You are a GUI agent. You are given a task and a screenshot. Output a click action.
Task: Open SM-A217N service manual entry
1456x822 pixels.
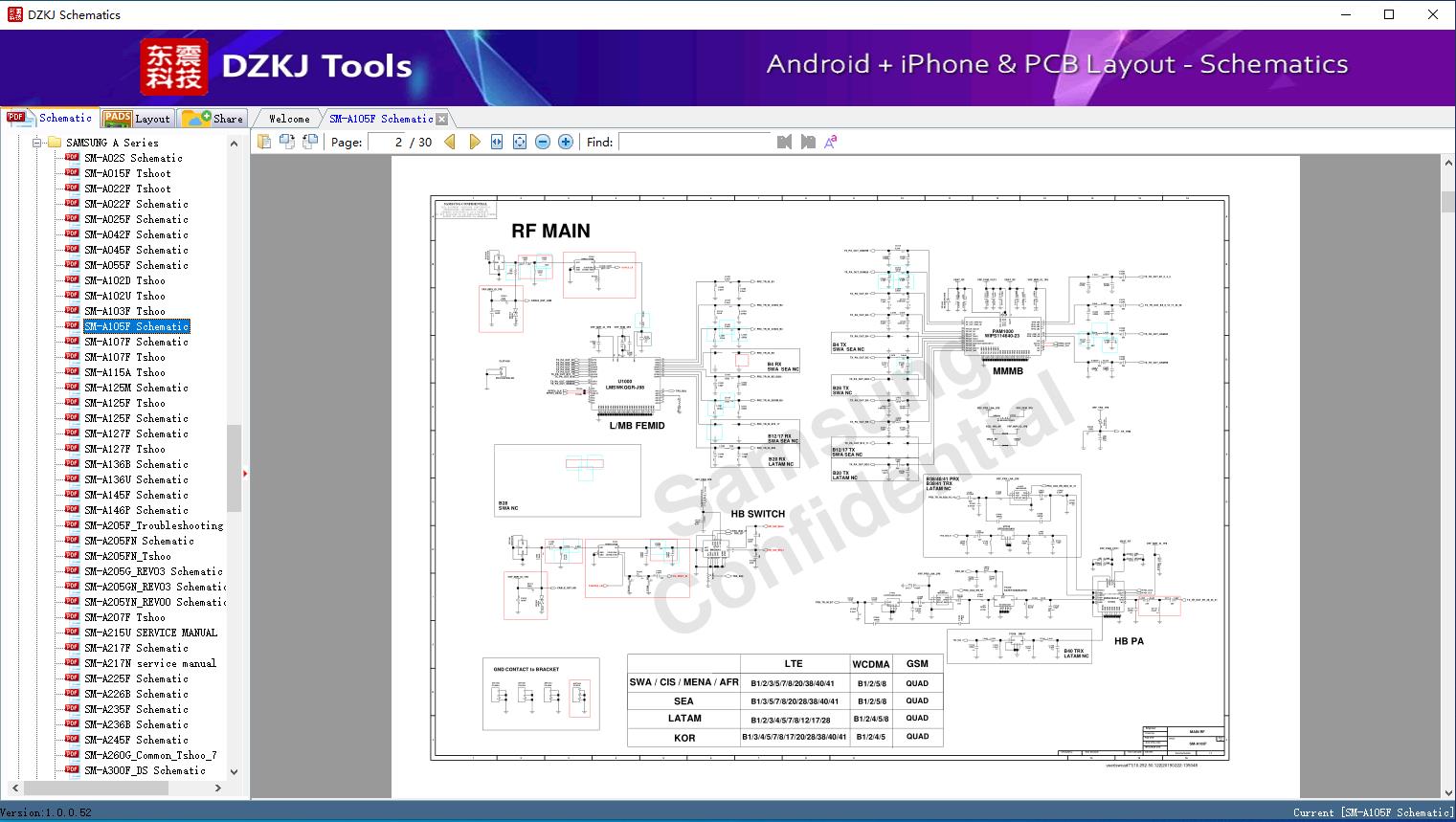click(x=150, y=663)
